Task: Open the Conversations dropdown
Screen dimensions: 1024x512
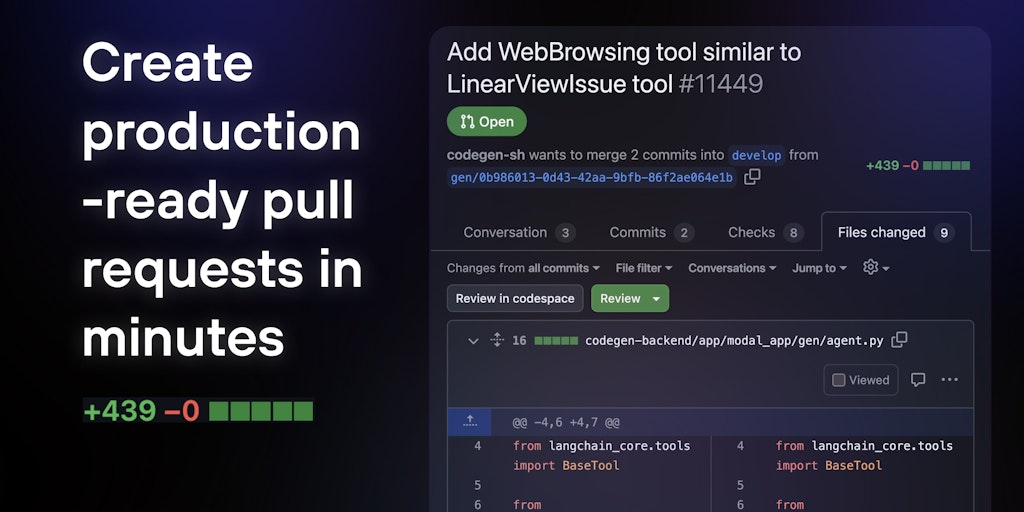Action: click(732, 268)
